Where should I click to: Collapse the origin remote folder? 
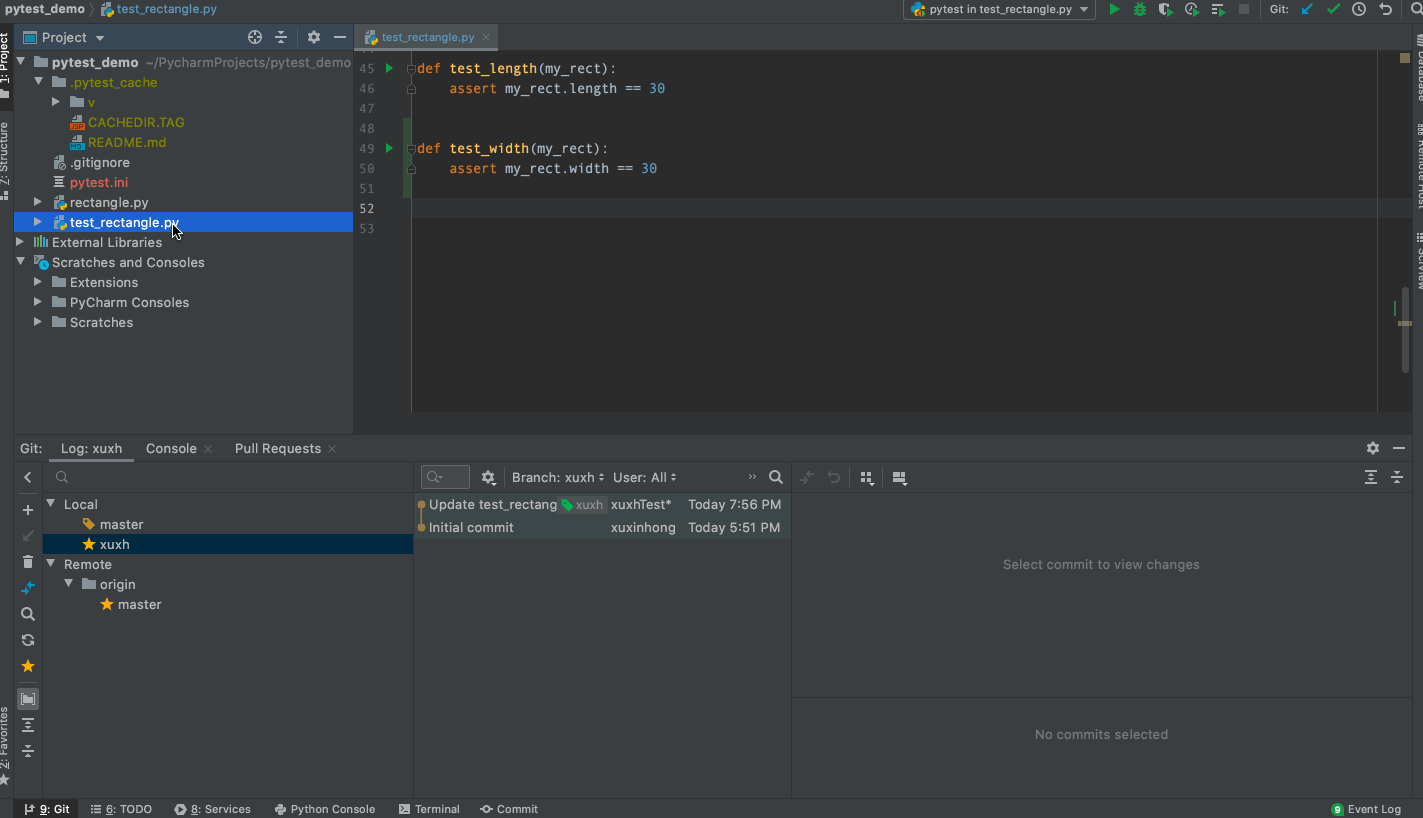click(x=70, y=585)
